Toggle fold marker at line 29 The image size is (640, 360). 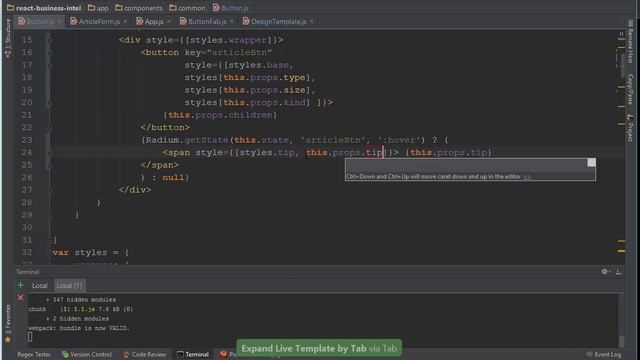49,215
